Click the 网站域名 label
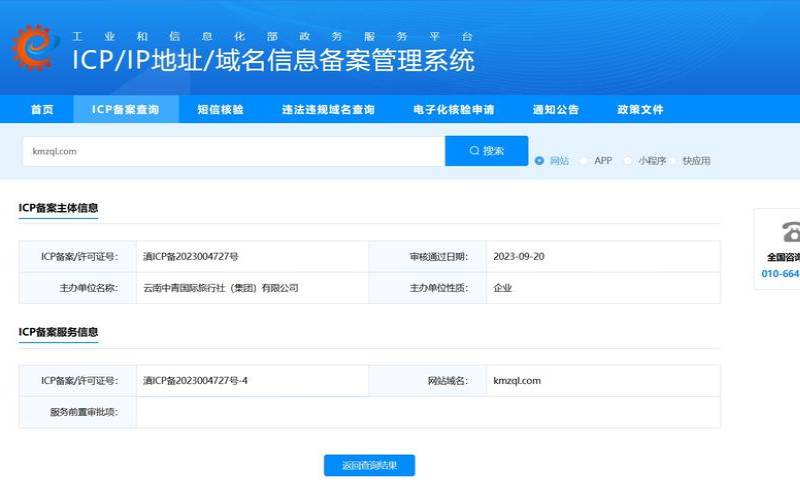Viewport: 800px width, 500px height. [x=447, y=381]
